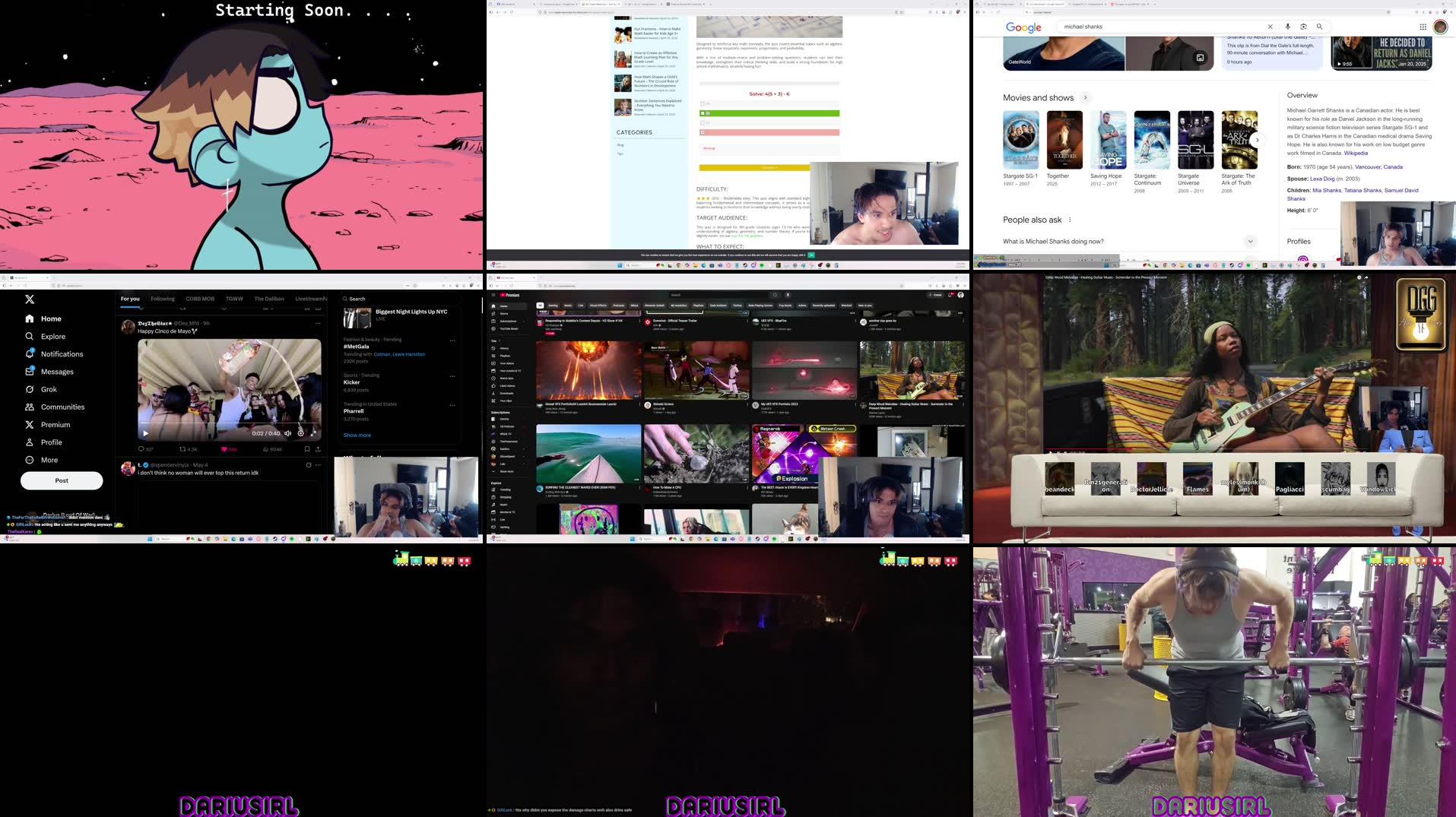Open YouTube notifications bell
The image size is (1456, 817).
pyautogui.click(x=950, y=295)
